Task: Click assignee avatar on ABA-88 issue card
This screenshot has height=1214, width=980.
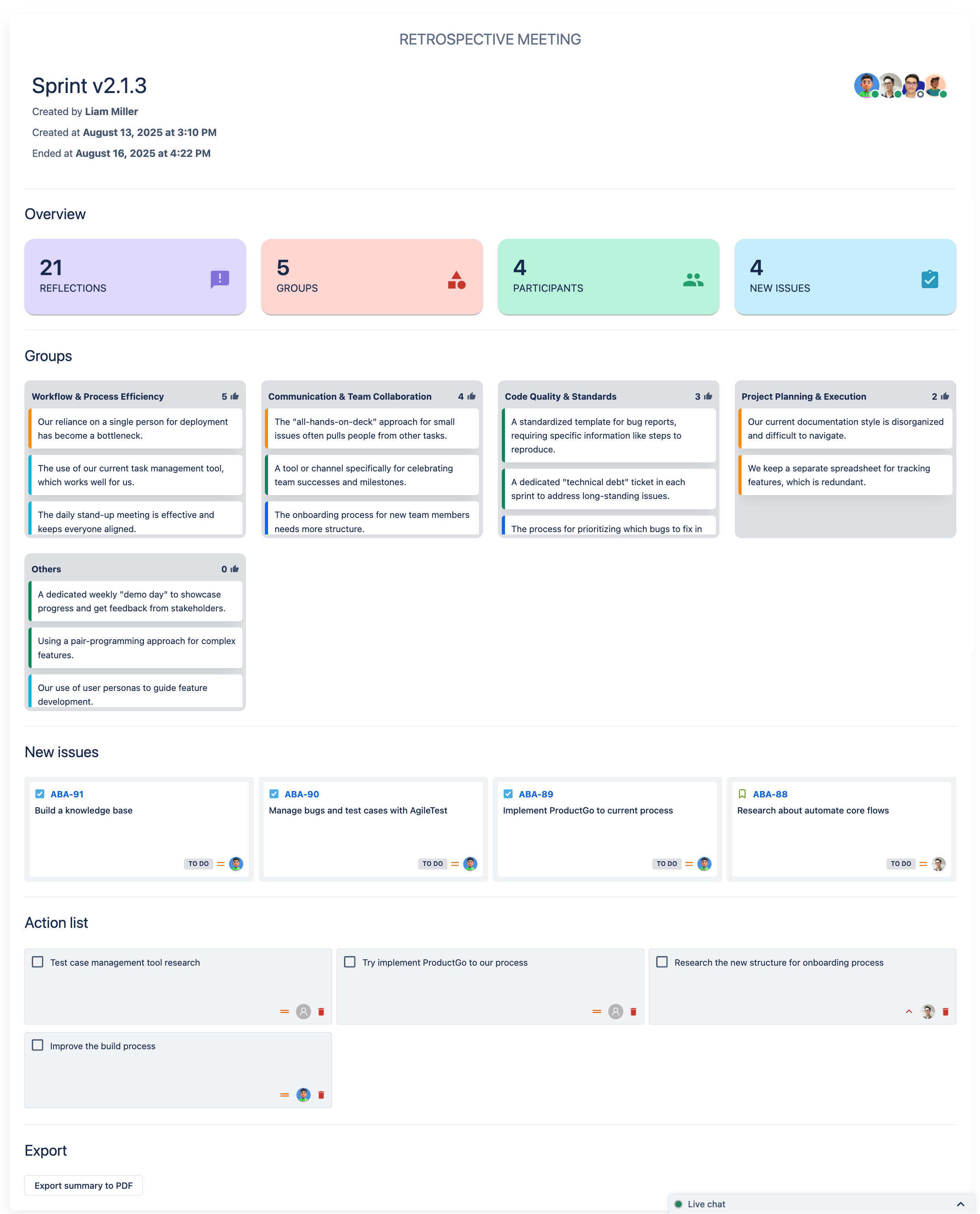Action: pos(938,864)
